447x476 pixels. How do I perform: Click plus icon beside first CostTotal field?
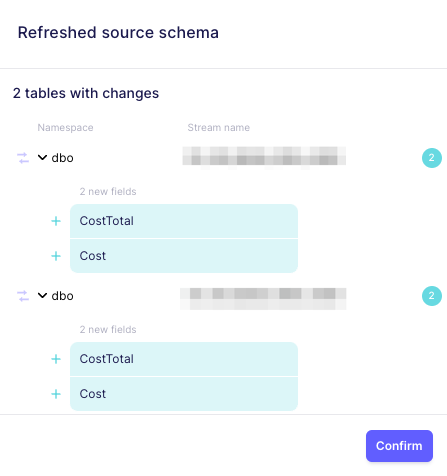pyautogui.click(x=56, y=221)
